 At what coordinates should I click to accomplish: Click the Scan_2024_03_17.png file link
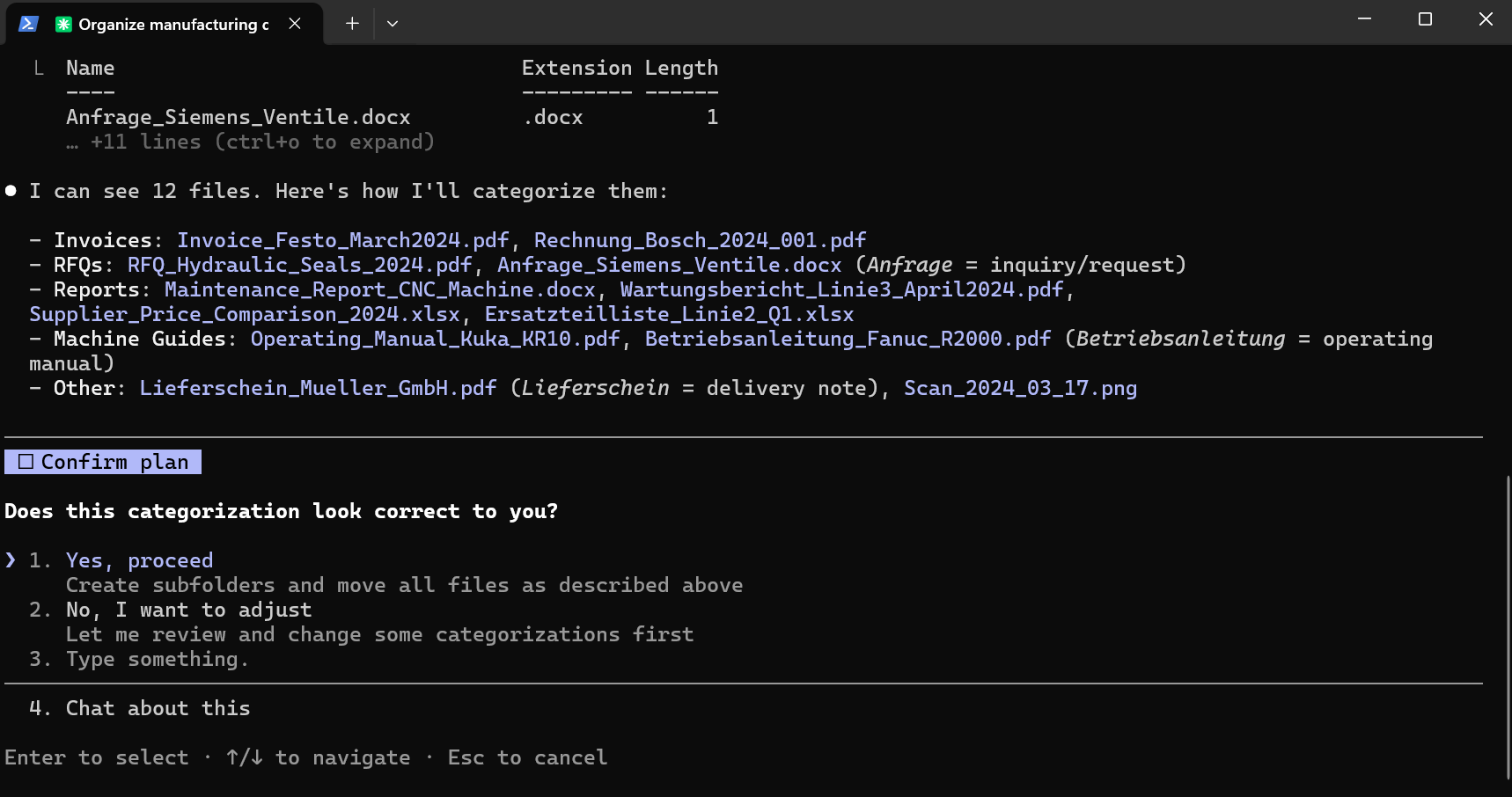tap(1020, 388)
